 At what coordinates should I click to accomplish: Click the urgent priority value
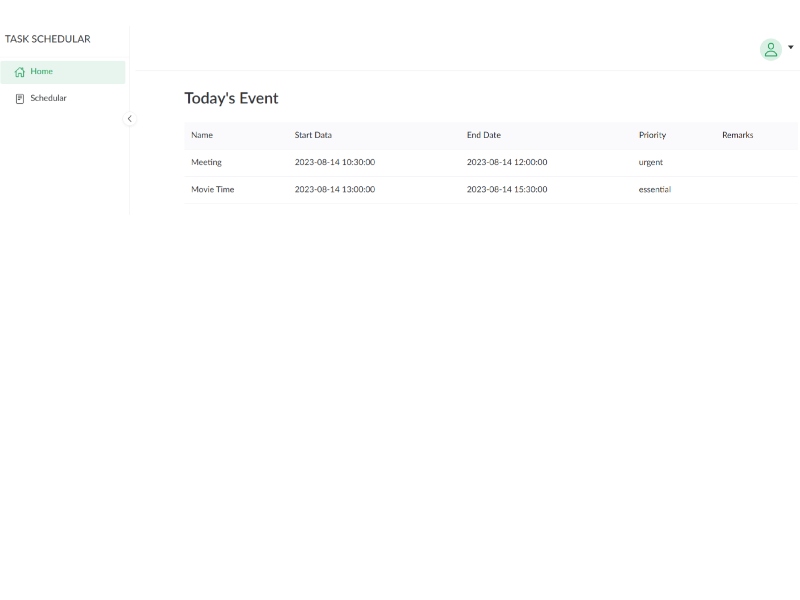650,162
